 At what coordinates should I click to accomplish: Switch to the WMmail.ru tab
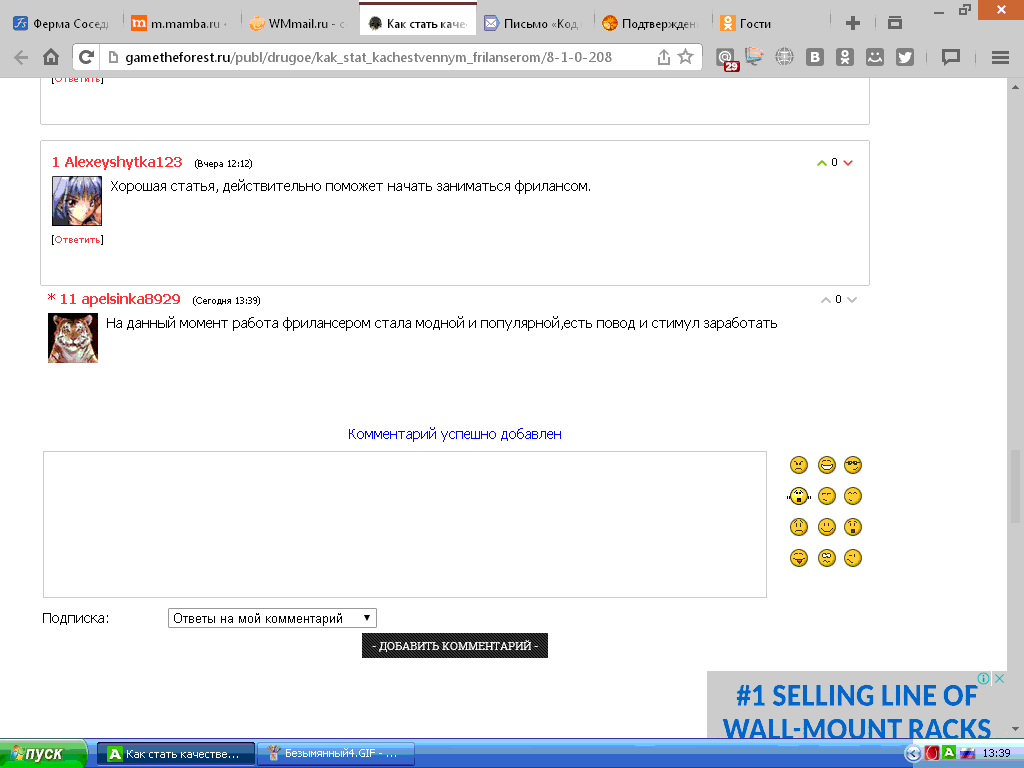coord(298,24)
